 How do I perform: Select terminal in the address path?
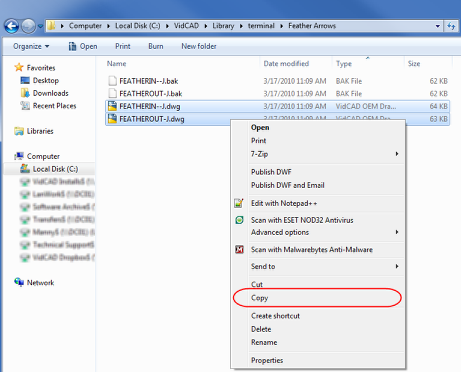tap(261, 26)
